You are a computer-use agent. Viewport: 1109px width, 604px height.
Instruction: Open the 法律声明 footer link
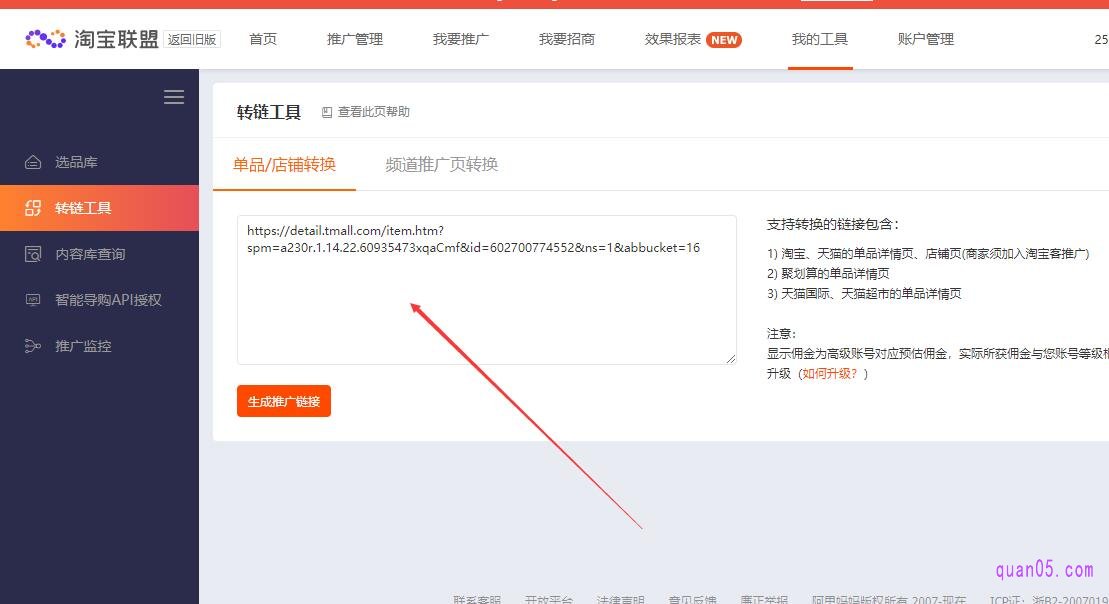[620, 599]
